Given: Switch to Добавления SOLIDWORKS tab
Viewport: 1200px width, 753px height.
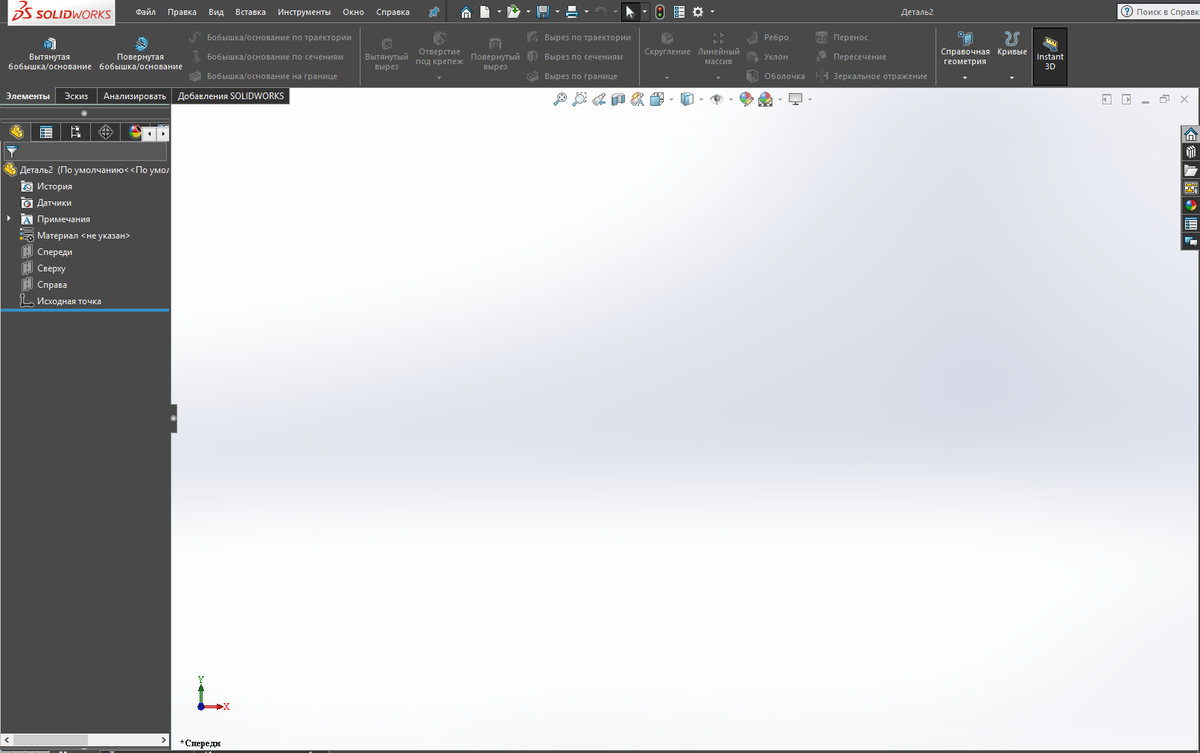Looking at the screenshot, I should click(x=231, y=96).
